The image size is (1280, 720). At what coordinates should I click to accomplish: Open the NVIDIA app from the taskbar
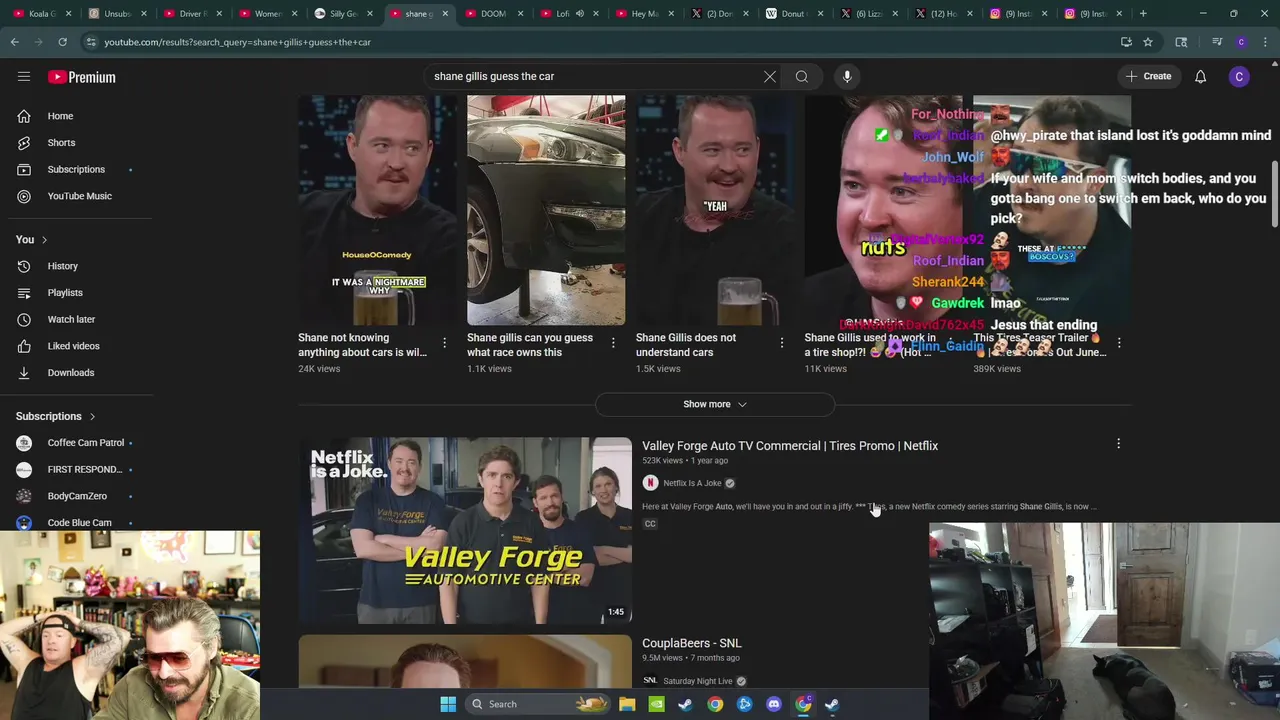pos(656,704)
